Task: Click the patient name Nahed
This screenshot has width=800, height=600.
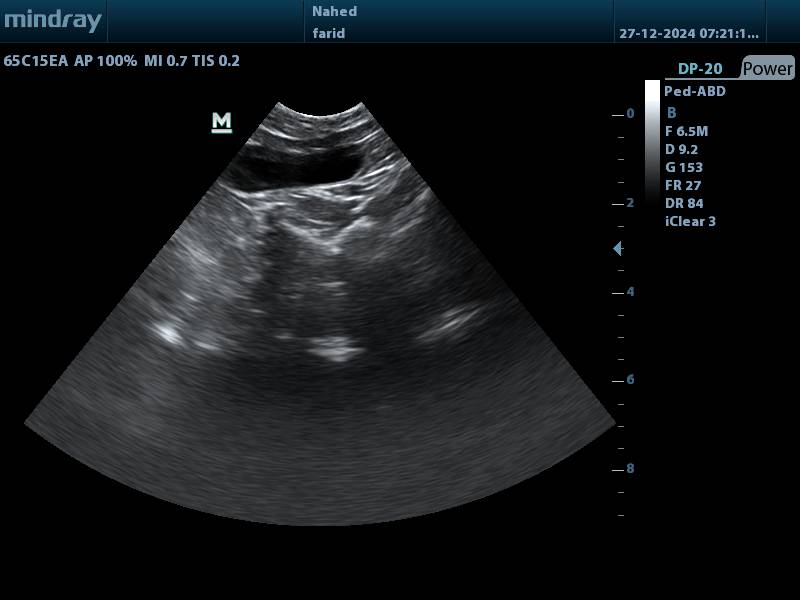Action: coord(334,11)
